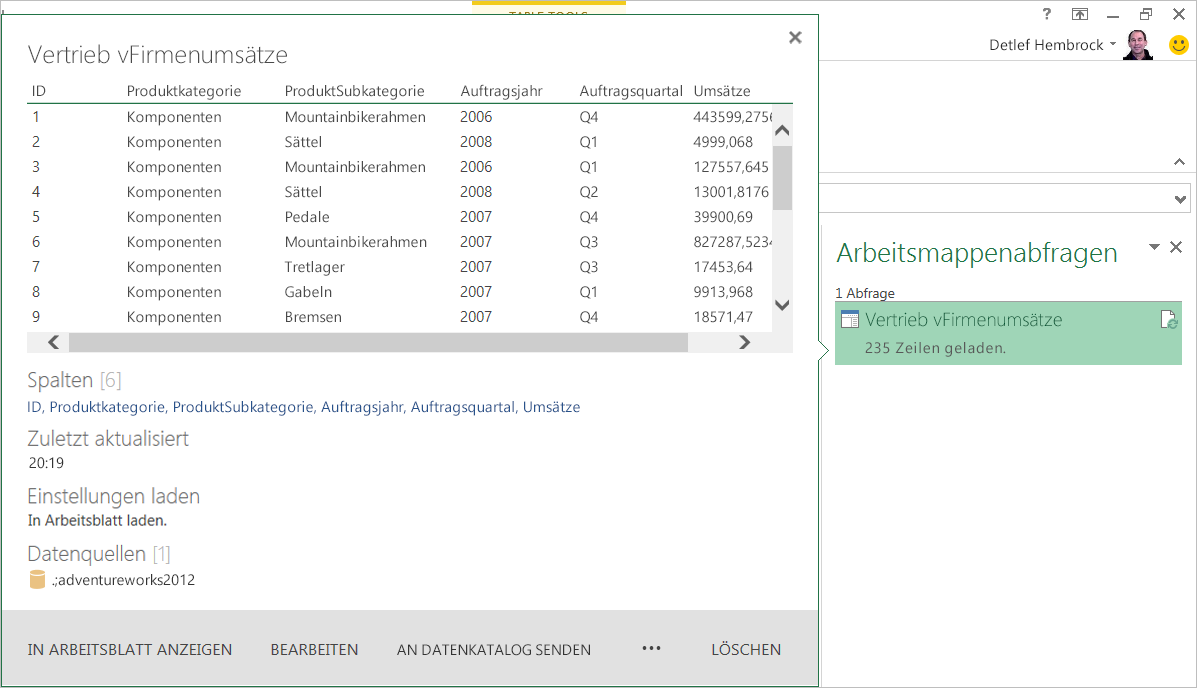Close the Arbeitsmappenabfragen task pane

click(x=1176, y=247)
